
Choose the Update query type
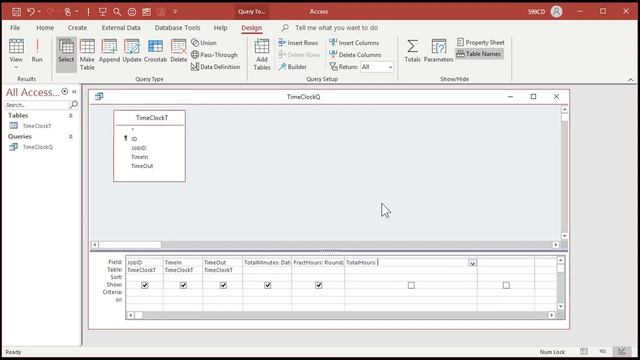pos(132,51)
